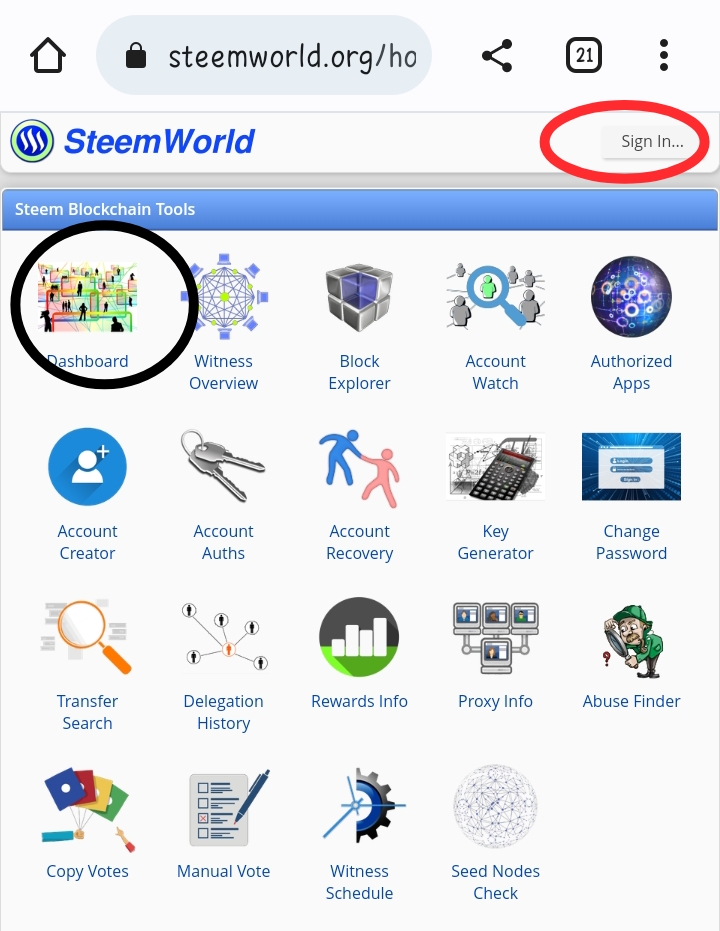
Task: Click the Witness Schedule text link
Action: (x=359, y=882)
